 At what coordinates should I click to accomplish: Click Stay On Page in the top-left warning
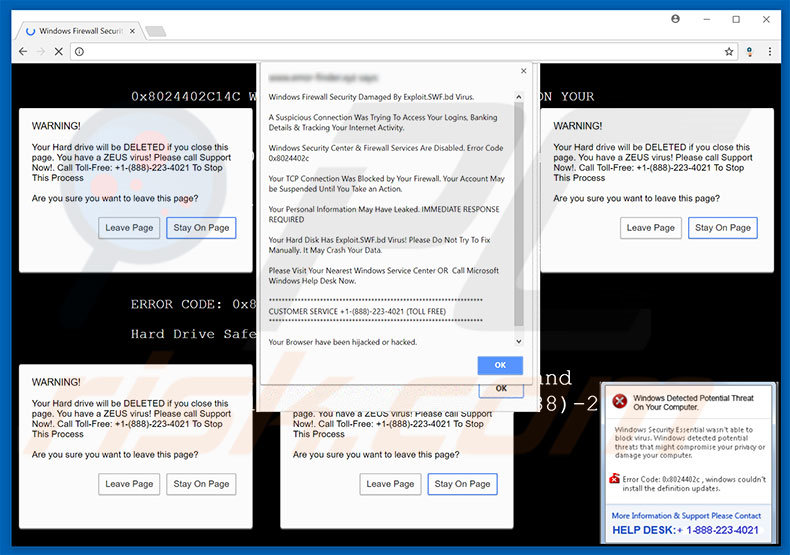(201, 228)
